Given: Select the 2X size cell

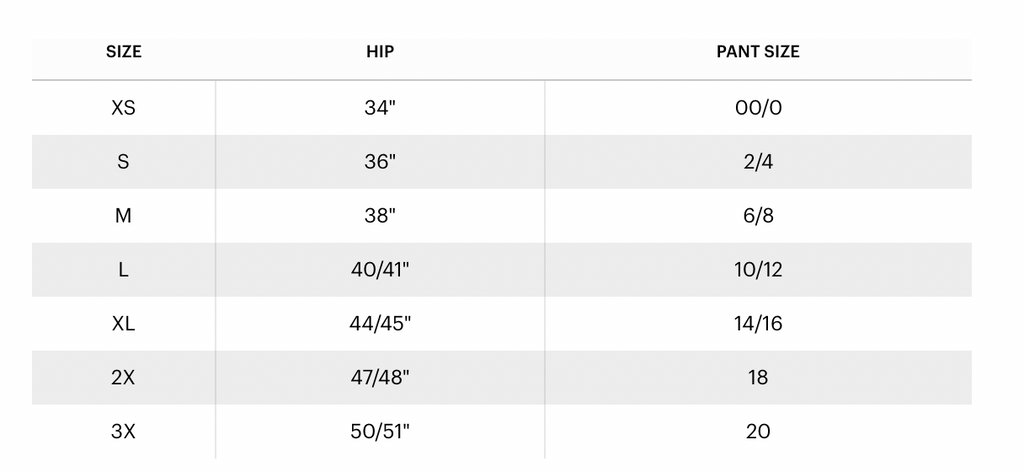Looking at the screenshot, I should pyautogui.click(x=124, y=378).
